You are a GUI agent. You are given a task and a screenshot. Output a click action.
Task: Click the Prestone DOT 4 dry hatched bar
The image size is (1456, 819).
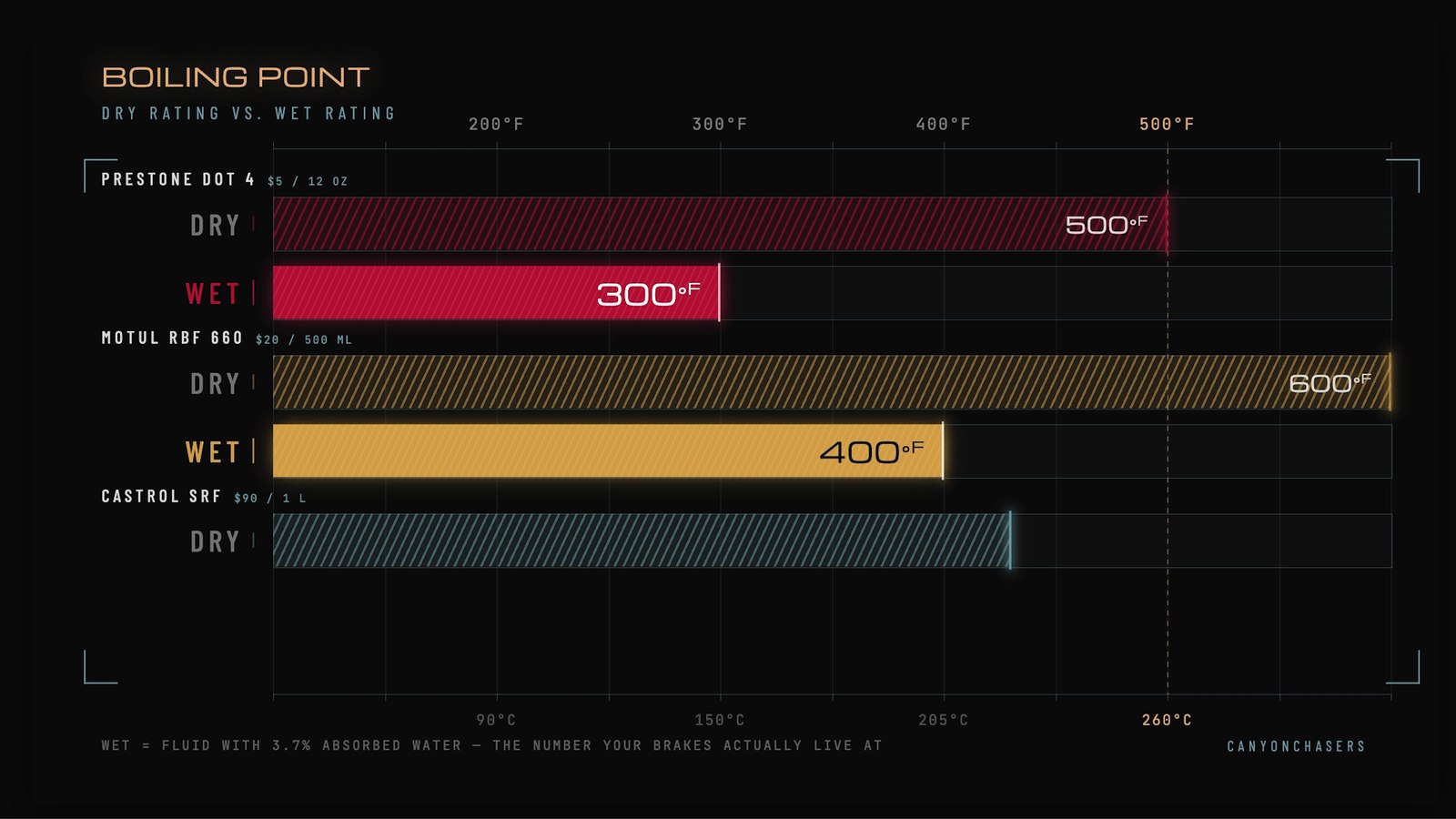pos(720,224)
